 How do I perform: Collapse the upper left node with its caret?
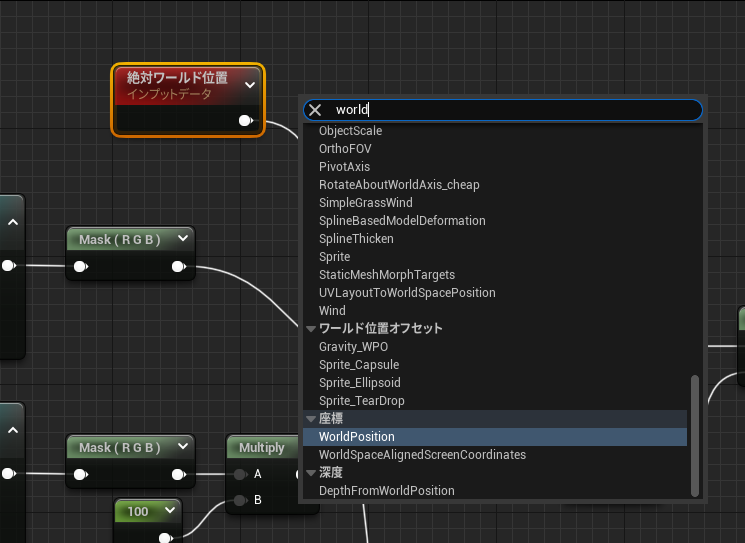(x=13, y=222)
